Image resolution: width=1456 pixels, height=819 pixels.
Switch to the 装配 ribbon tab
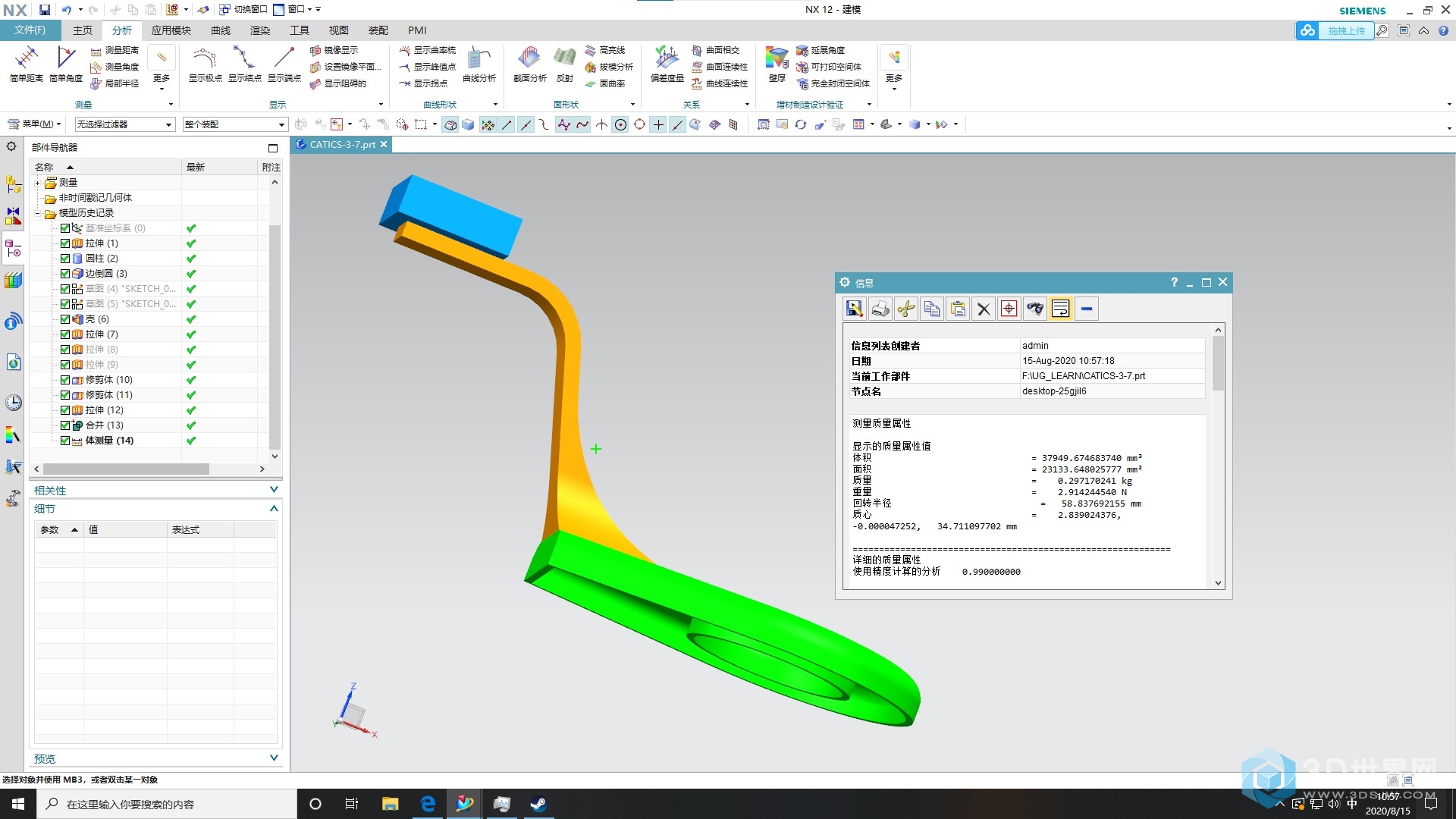pos(378,30)
